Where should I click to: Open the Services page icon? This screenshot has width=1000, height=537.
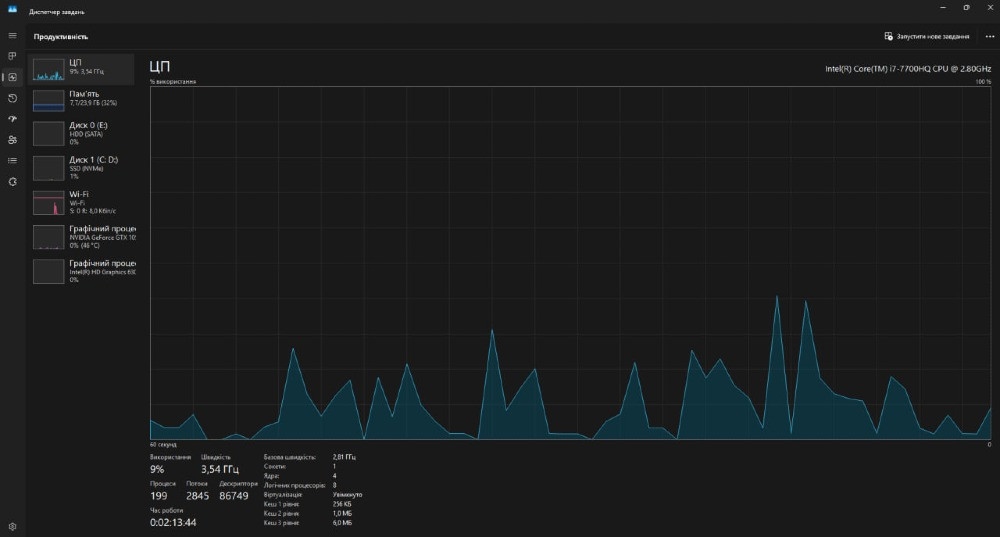(13, 181)
